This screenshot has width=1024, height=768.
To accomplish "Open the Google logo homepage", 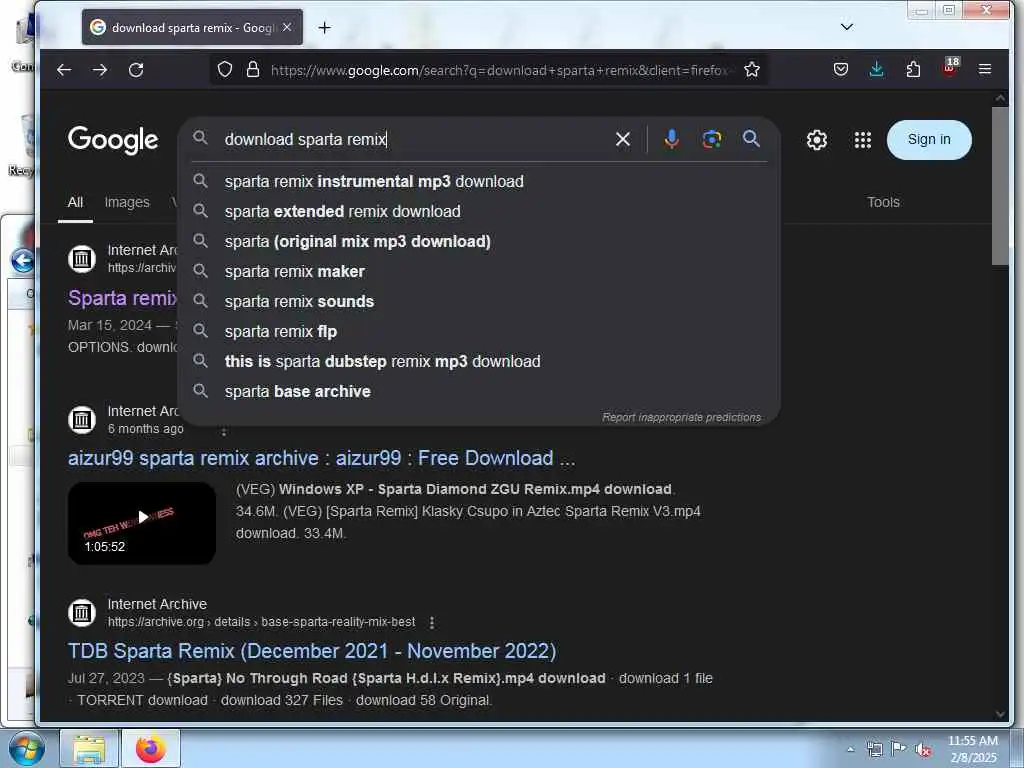I will (x=113, y=139).
